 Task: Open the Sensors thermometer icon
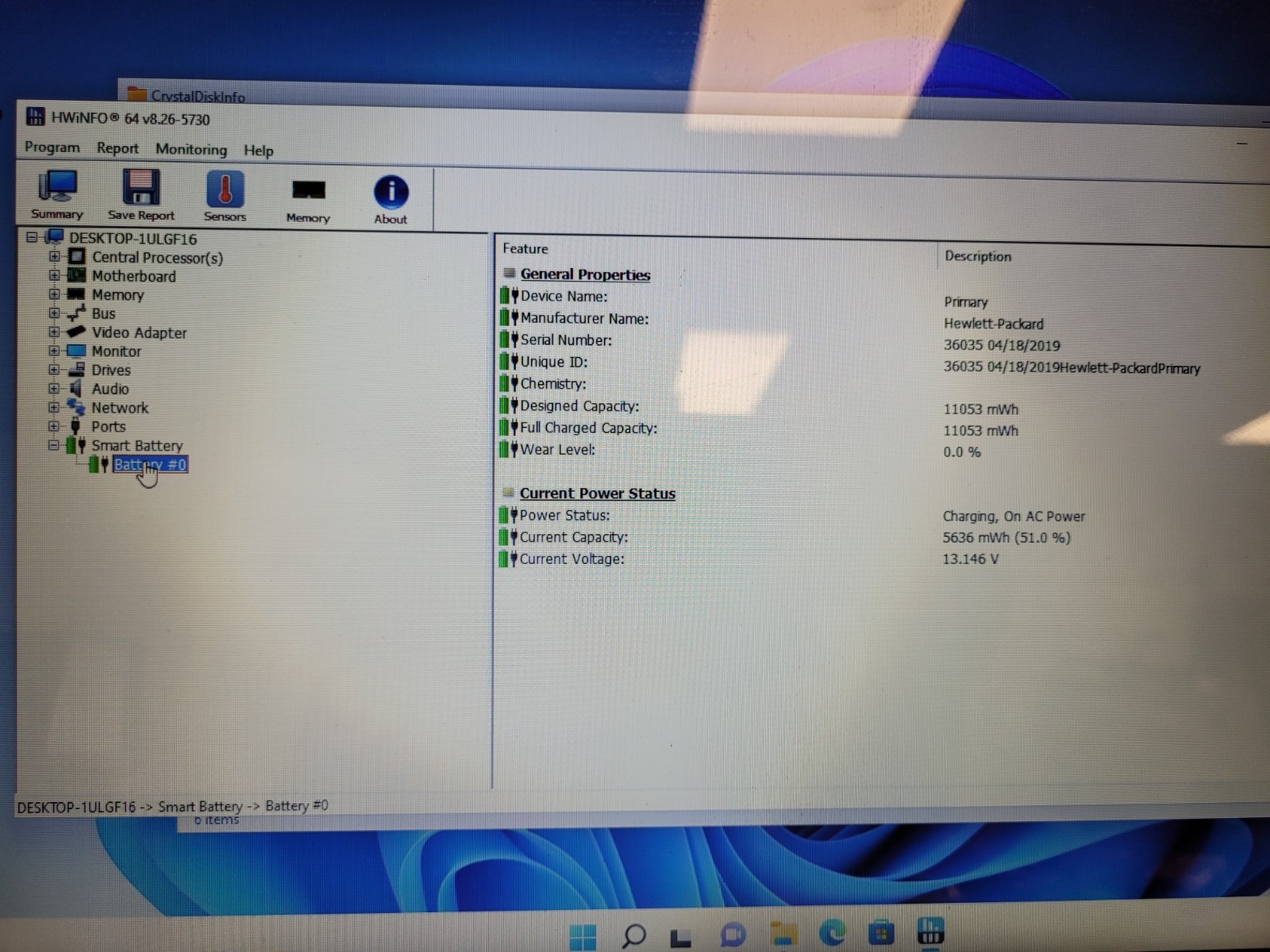tap(225, 197)
